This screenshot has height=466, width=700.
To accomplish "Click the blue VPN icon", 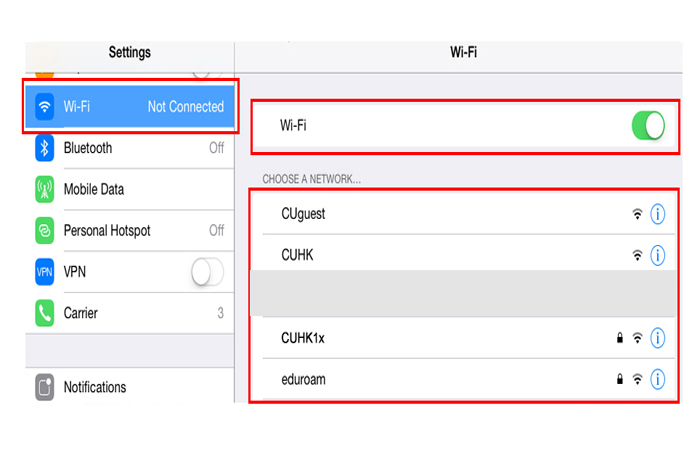I will click(x=45, y=272).
